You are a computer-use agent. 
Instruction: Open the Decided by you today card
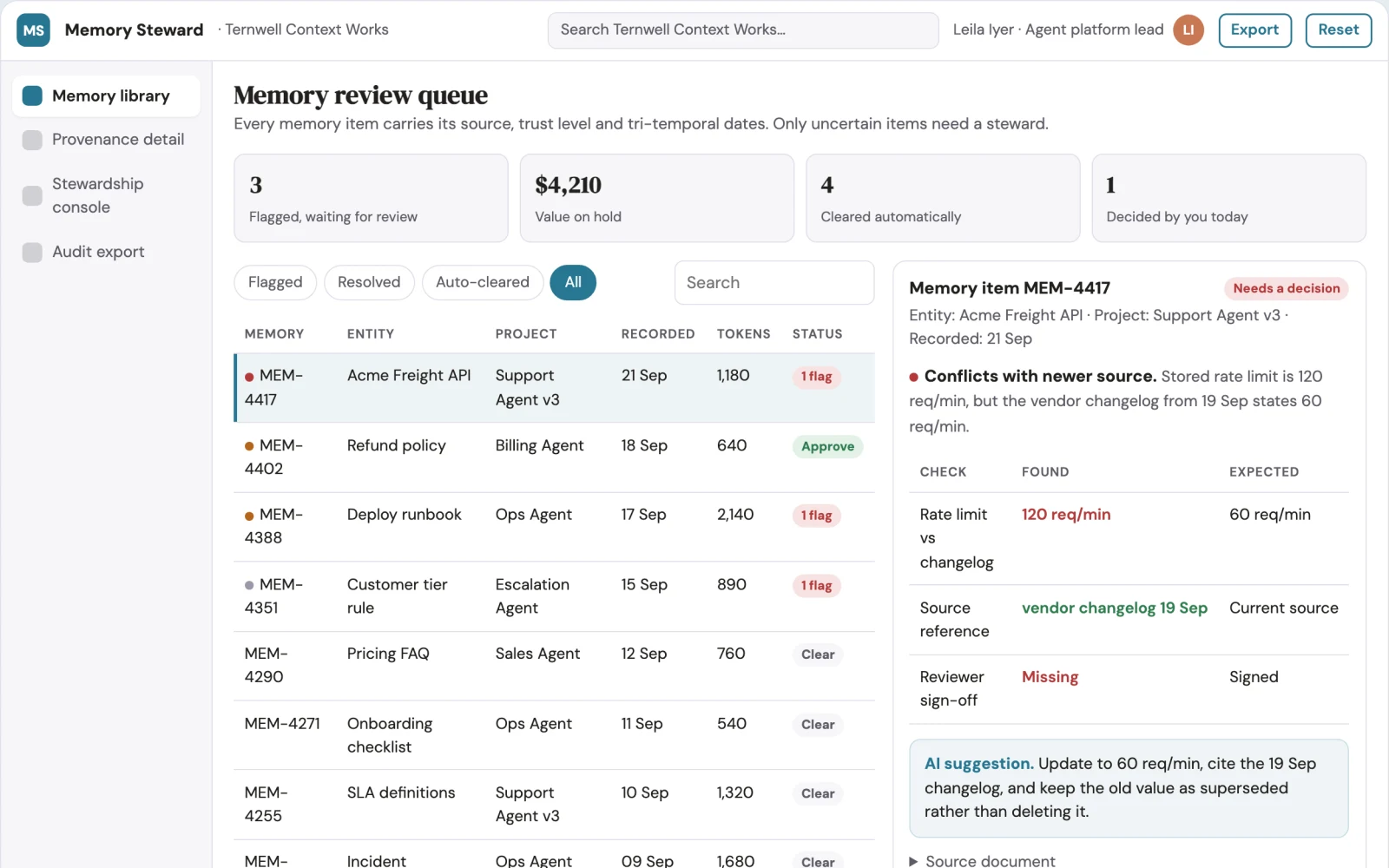[1228, 198]
